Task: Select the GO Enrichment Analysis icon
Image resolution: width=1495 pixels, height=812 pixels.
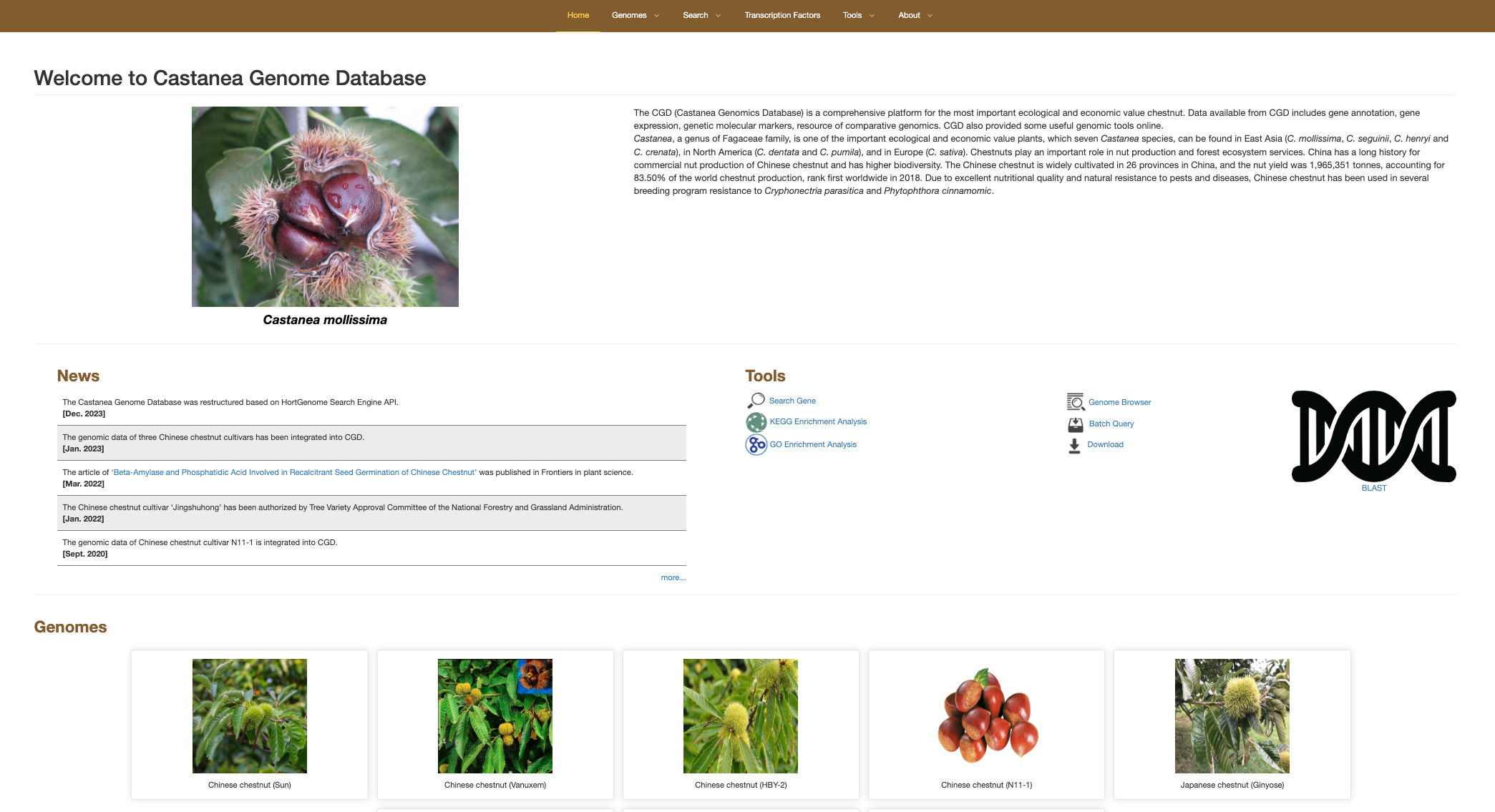Action: (756, 445)
